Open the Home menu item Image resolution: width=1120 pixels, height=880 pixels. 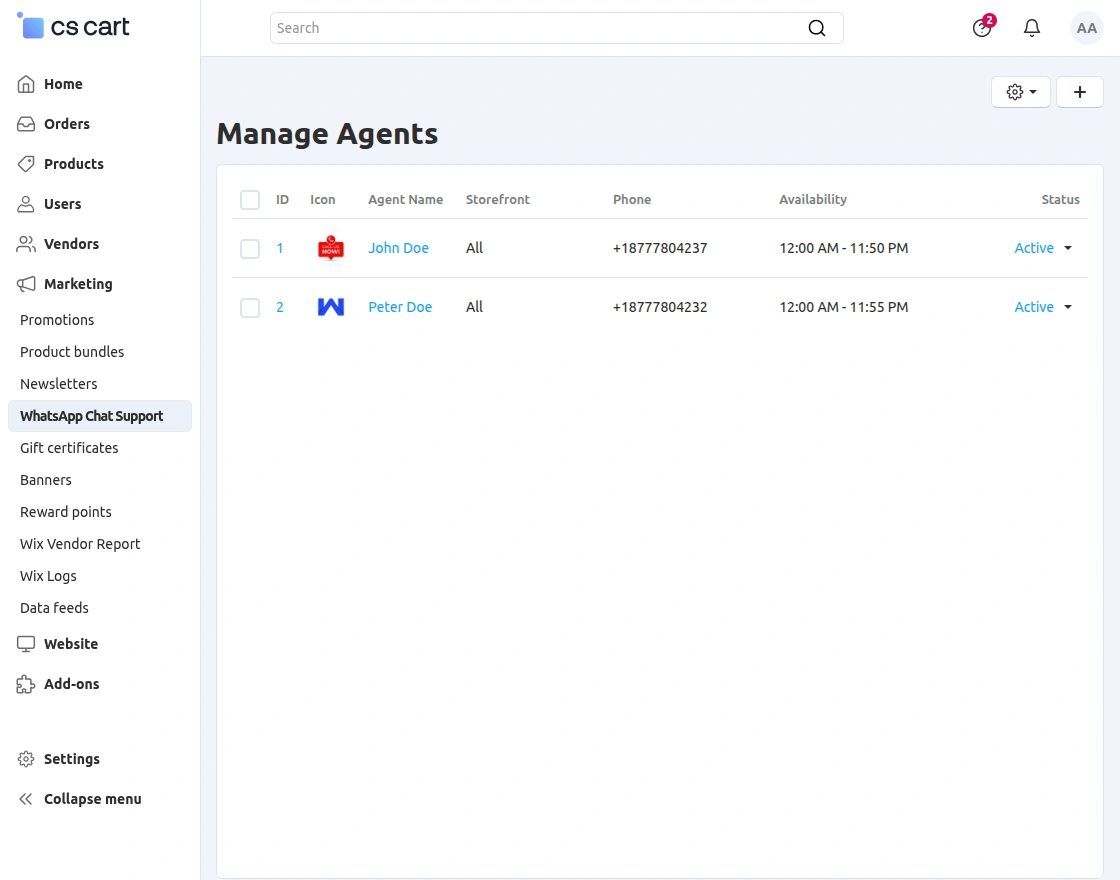click(63, 84)
